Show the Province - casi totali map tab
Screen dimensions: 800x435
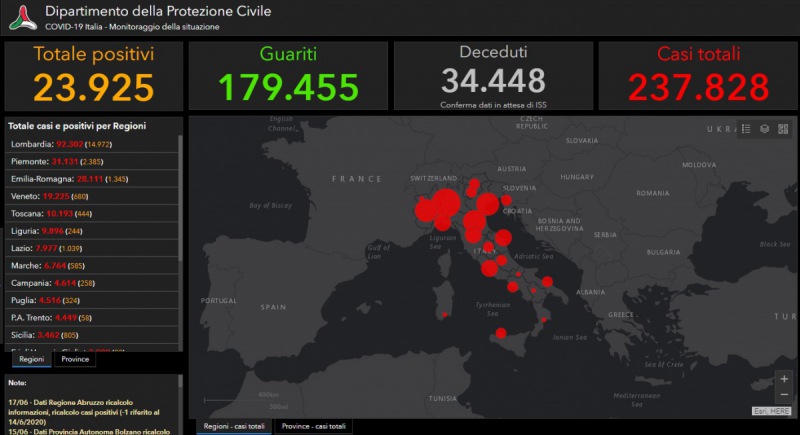point(315,426)
